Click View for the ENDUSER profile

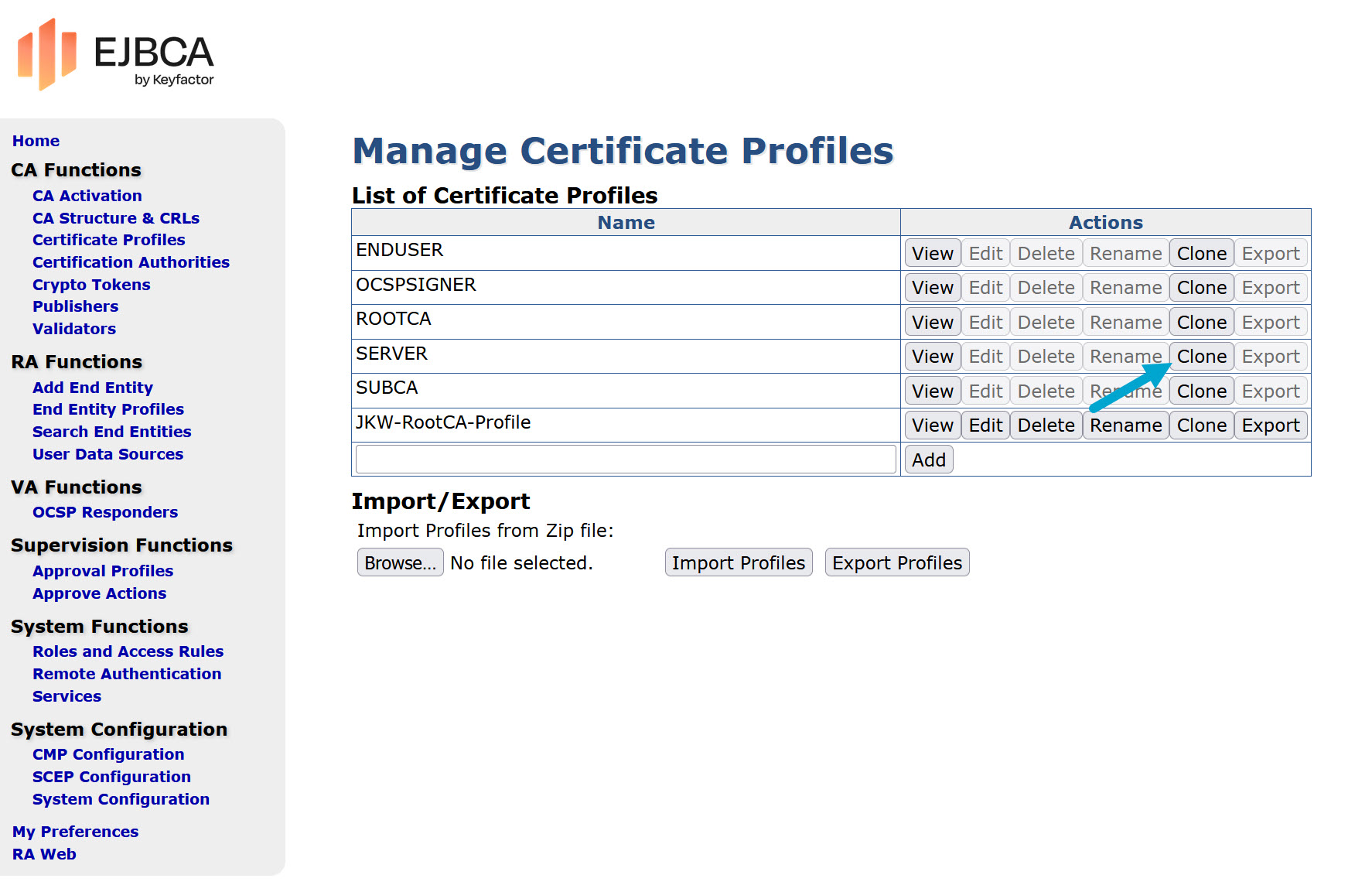click(x=932, y=253)
